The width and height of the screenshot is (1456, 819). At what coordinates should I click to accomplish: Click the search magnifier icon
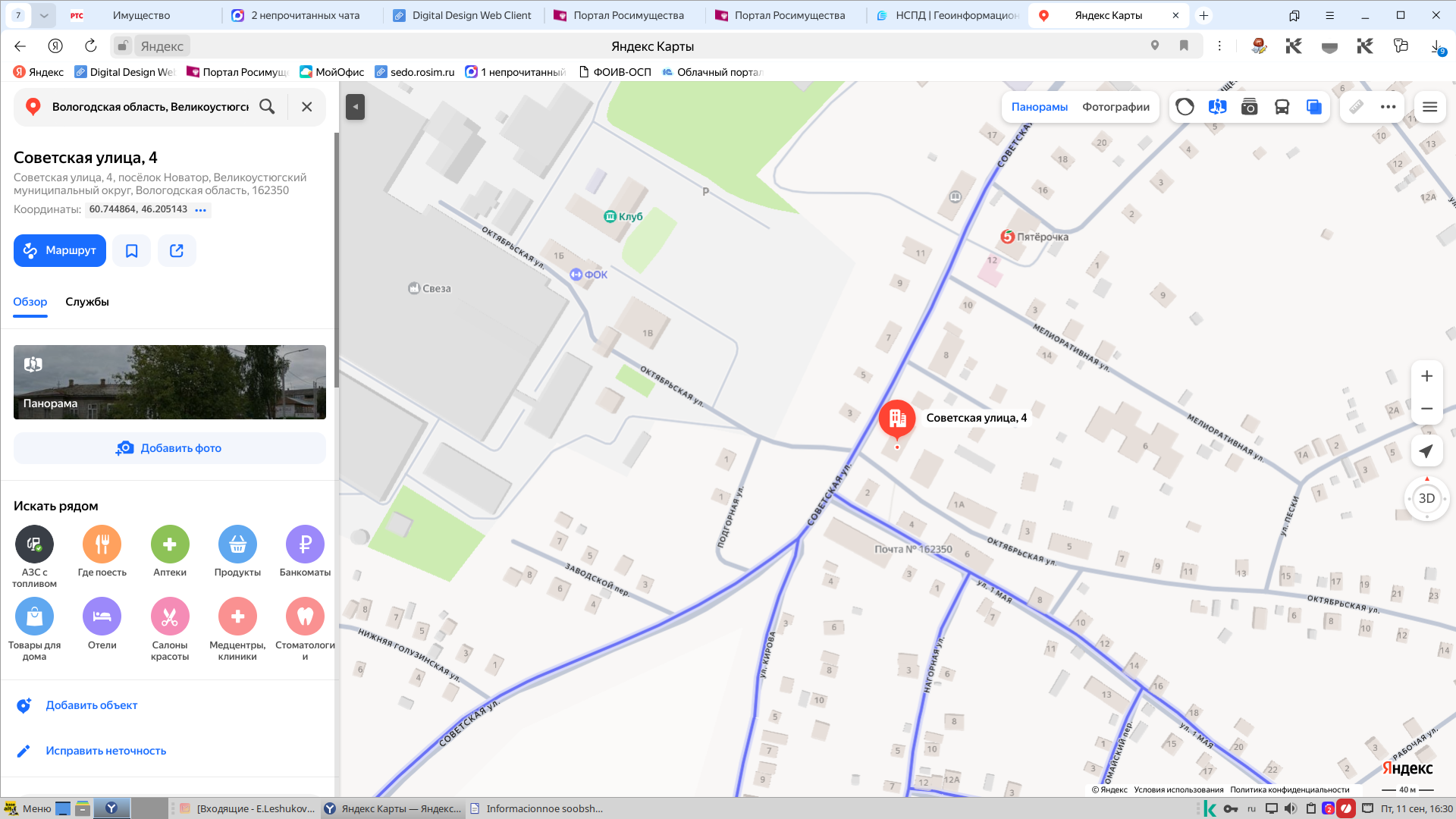click(267, 107)
